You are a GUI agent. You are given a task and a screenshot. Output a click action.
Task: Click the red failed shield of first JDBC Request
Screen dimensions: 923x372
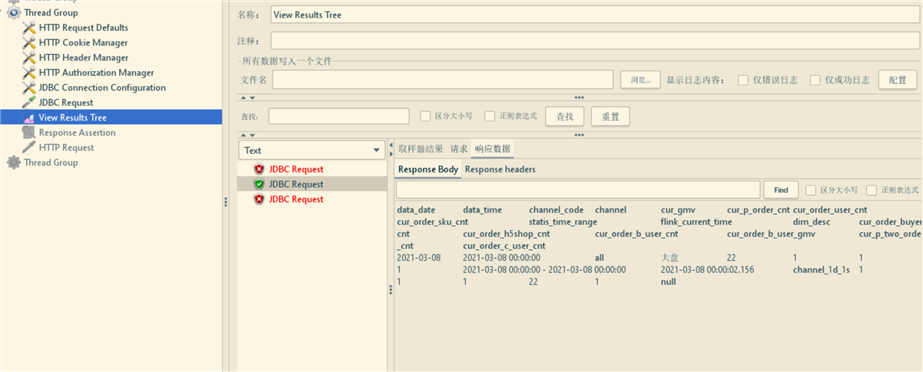point(259,170)
